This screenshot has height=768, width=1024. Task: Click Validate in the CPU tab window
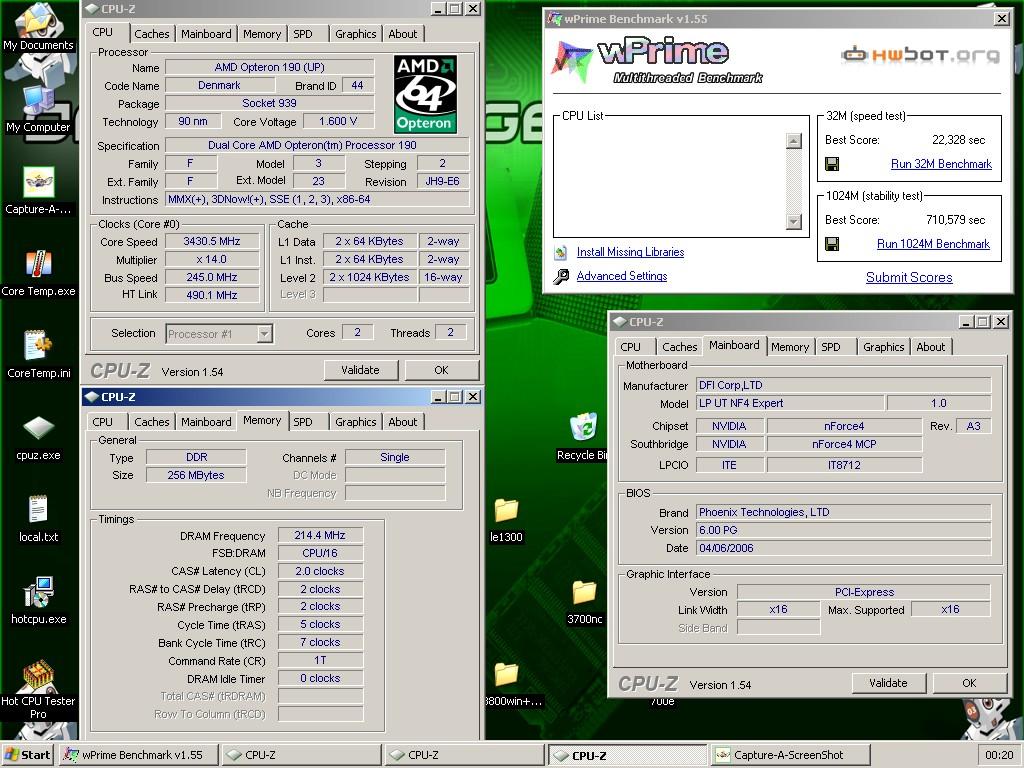360,370
